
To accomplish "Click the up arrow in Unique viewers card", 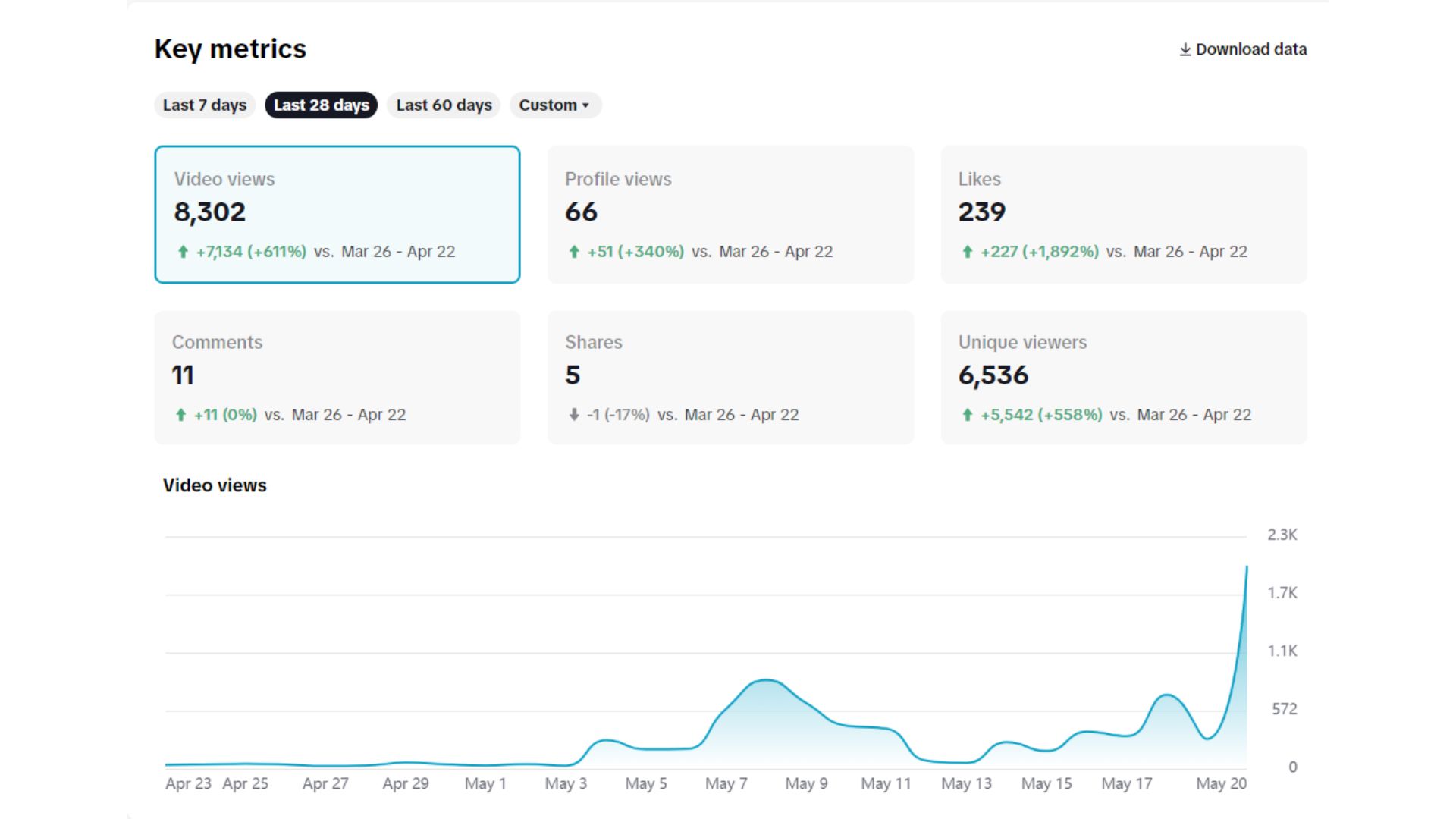I will 967,415.
